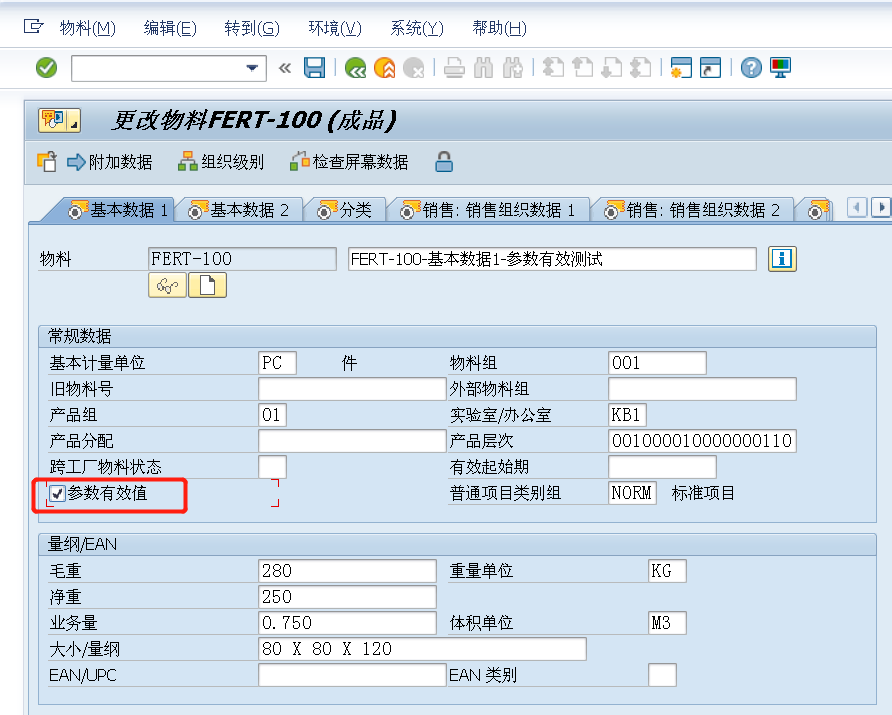892x715 pixels.
Task: Click the Create New Session icon
Action: (x=681, y=68)
